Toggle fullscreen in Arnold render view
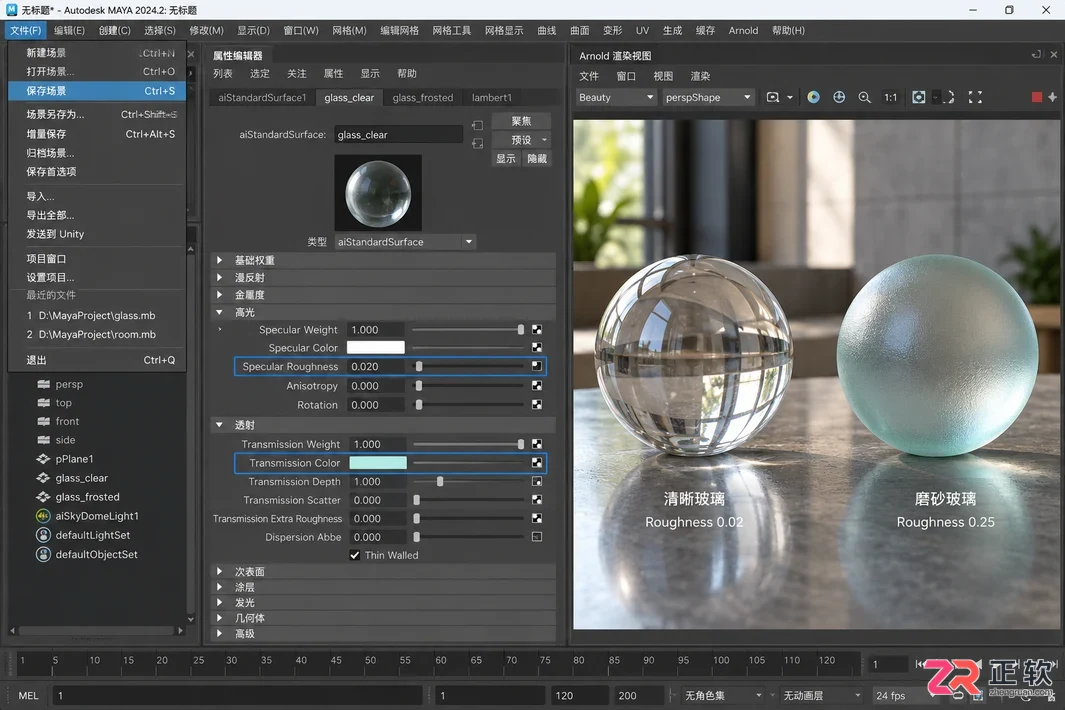Viewport: 1065px width, 710px height. [x=975, y=97]
